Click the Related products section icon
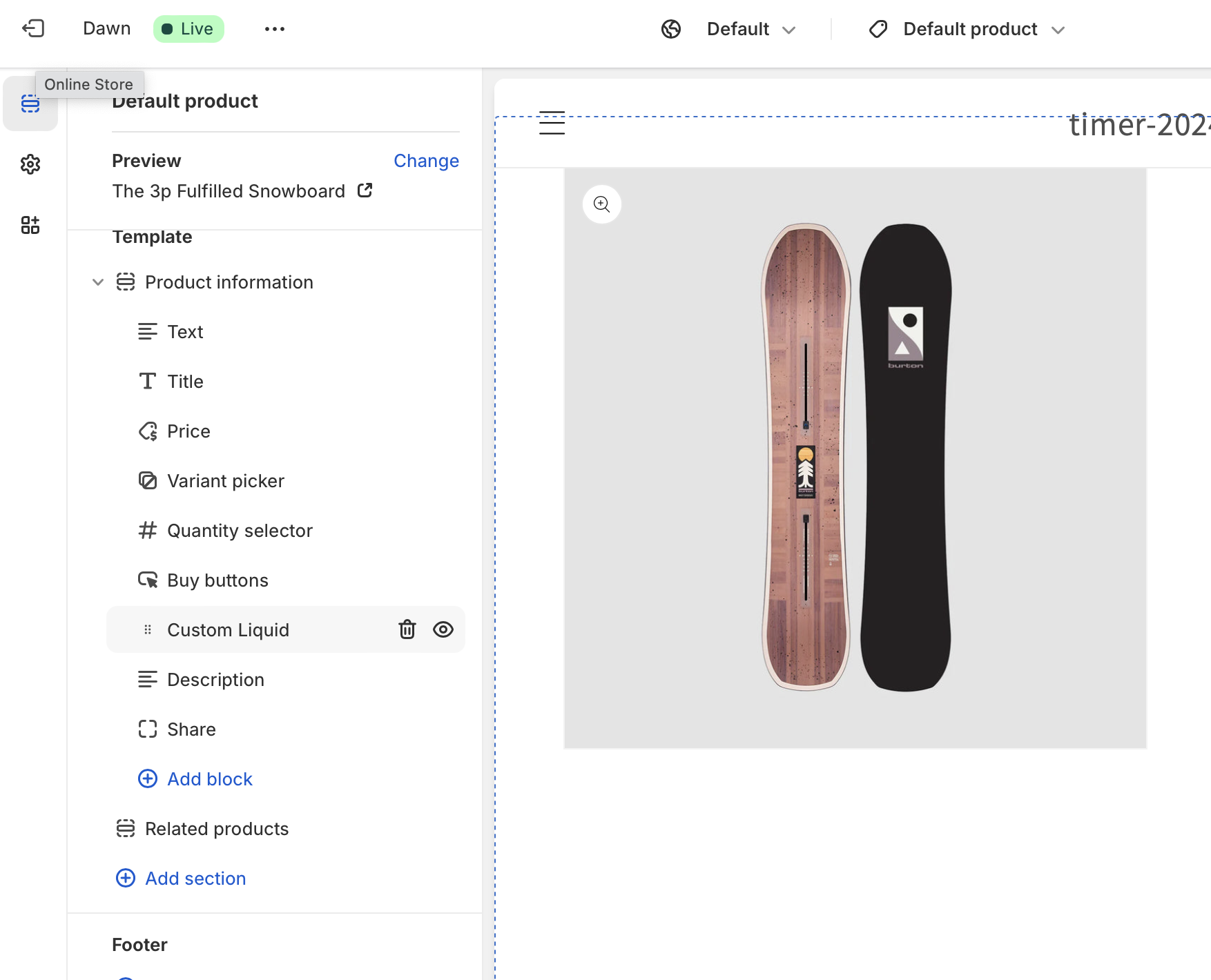The height and width of the screenshot is (980, 1211). tap(126, 829)
